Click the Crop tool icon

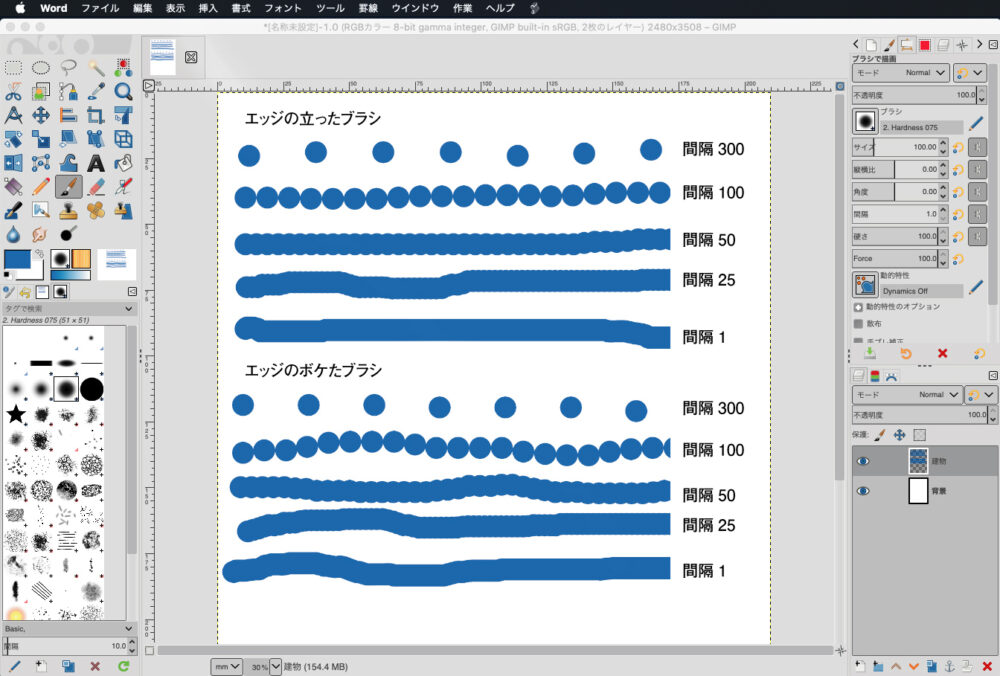click(x=96, y=116)
